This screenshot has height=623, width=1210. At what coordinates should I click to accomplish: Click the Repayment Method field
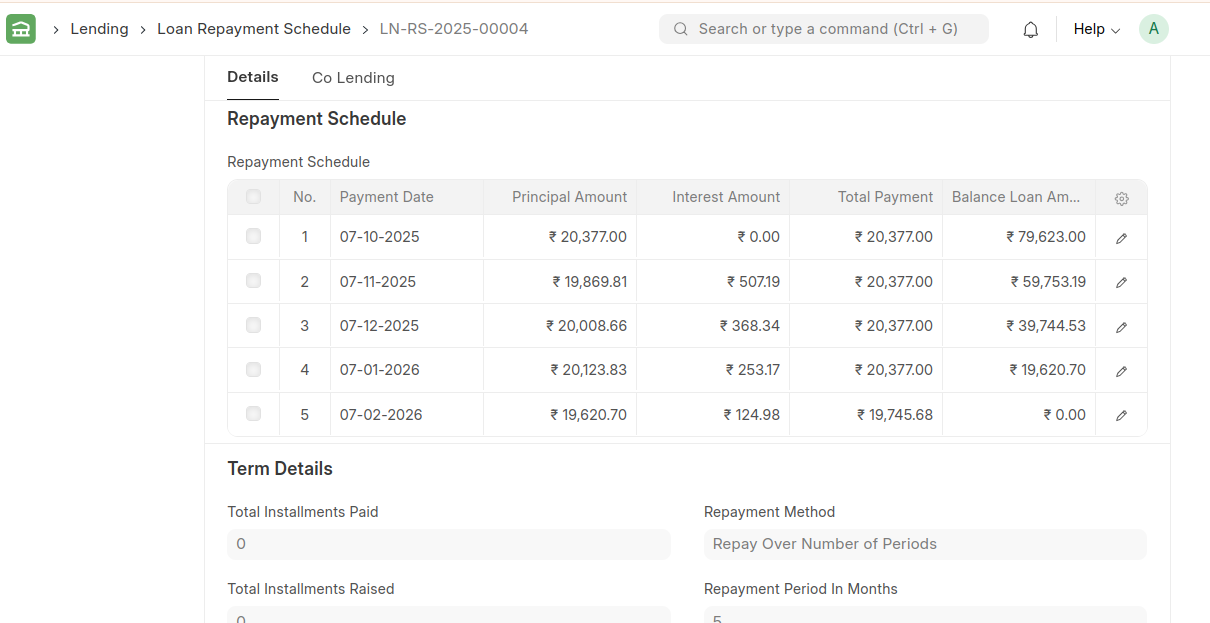pyautogui.click(x=924, y=544)
